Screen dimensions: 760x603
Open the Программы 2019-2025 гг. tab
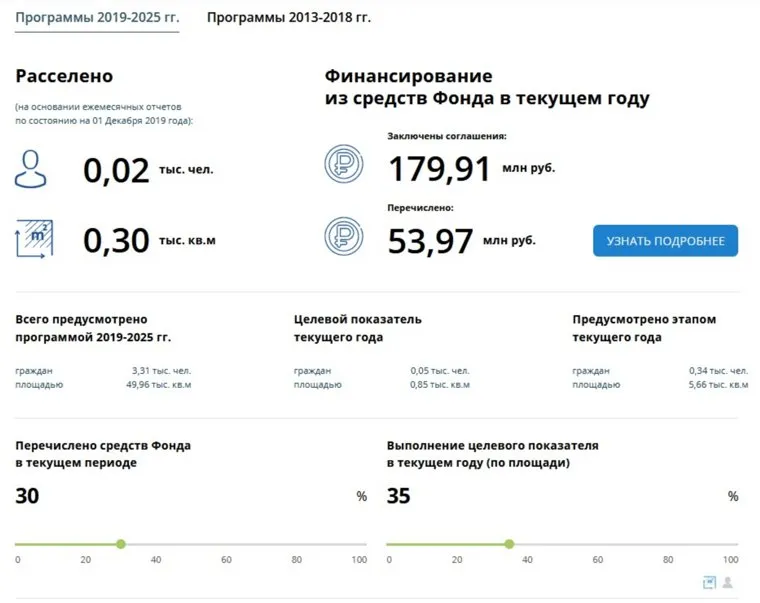(97, 18)
